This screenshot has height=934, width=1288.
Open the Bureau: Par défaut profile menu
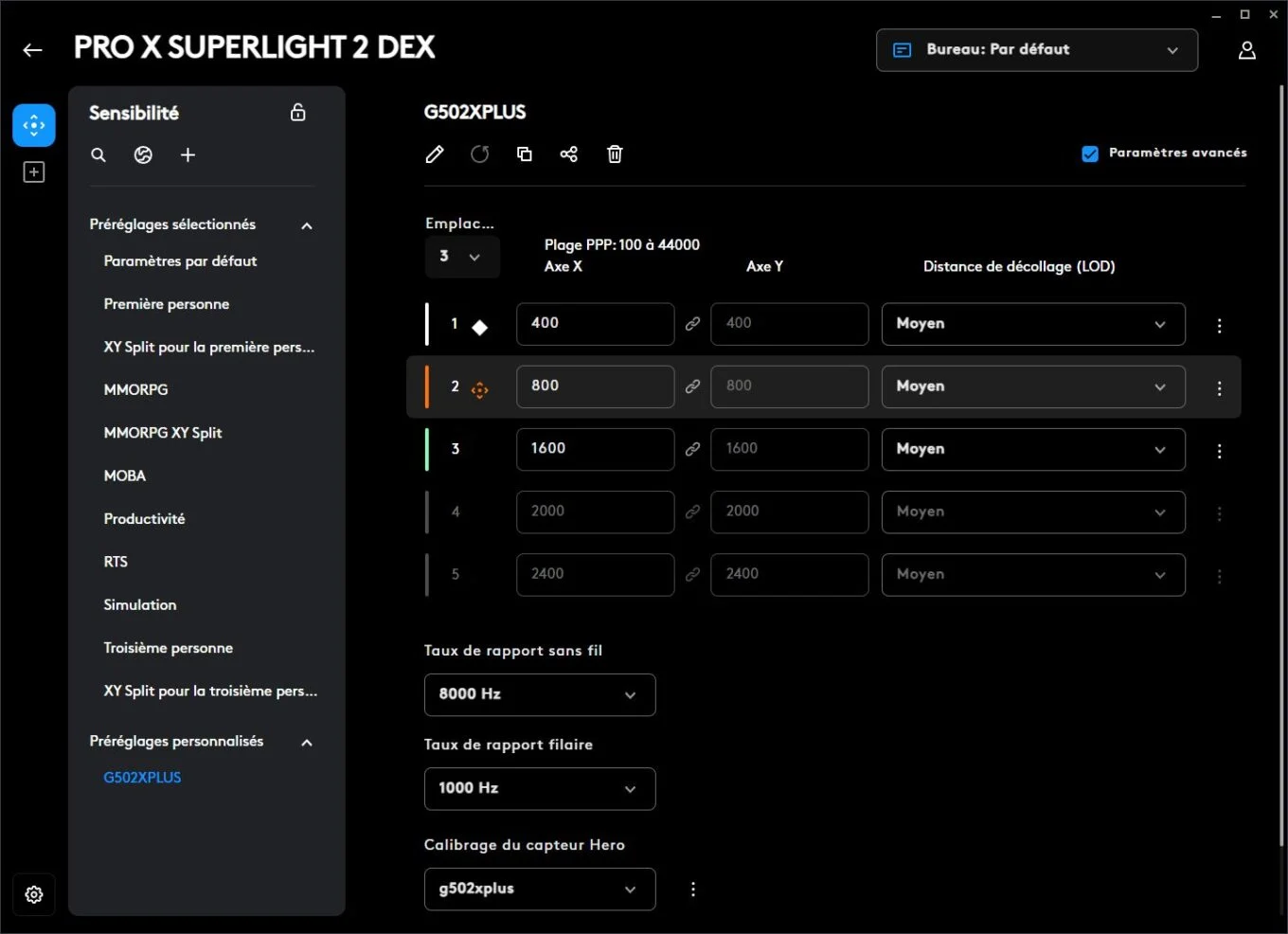click(1036, 49)
